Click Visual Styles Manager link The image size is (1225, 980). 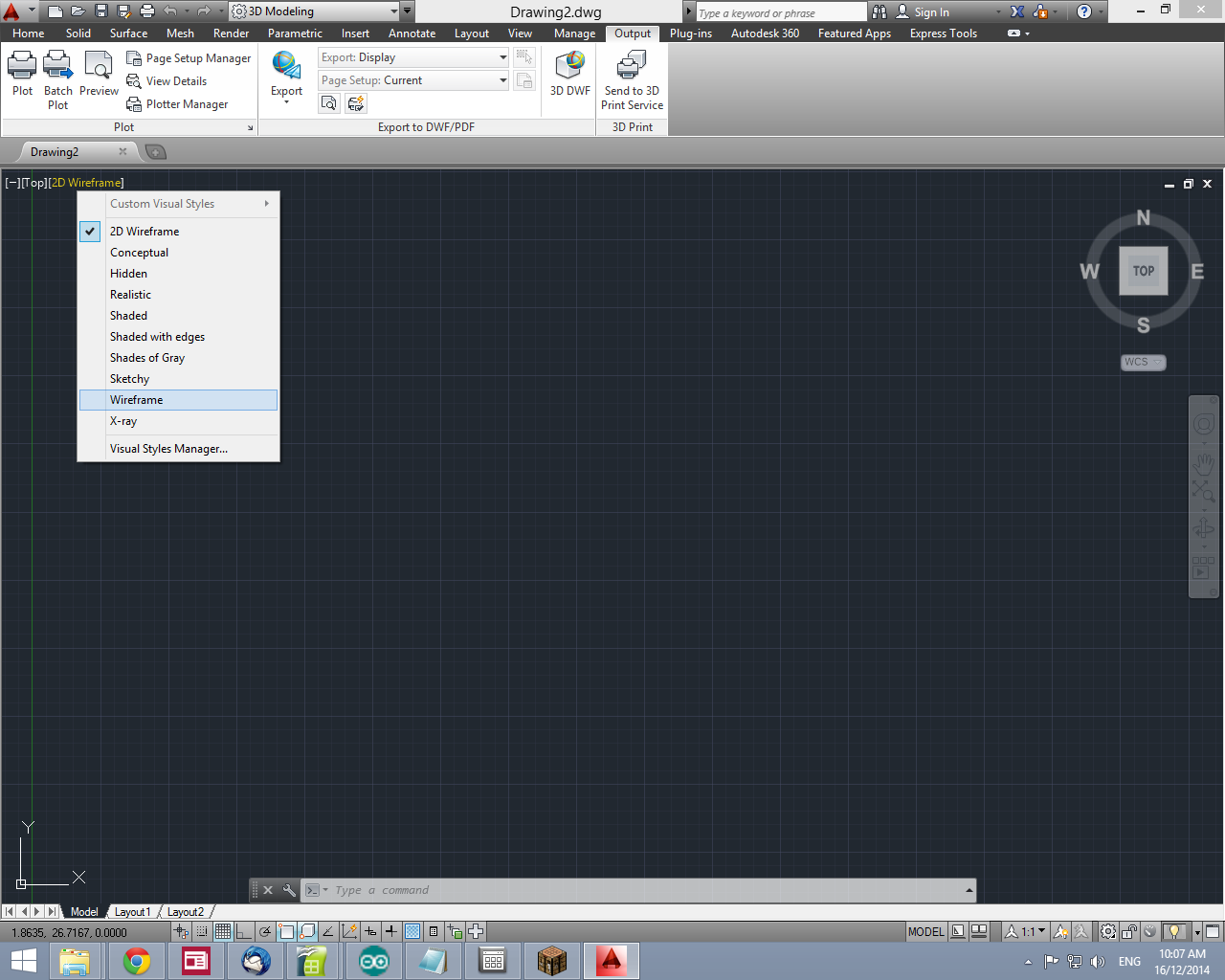[x=168, y=448]
